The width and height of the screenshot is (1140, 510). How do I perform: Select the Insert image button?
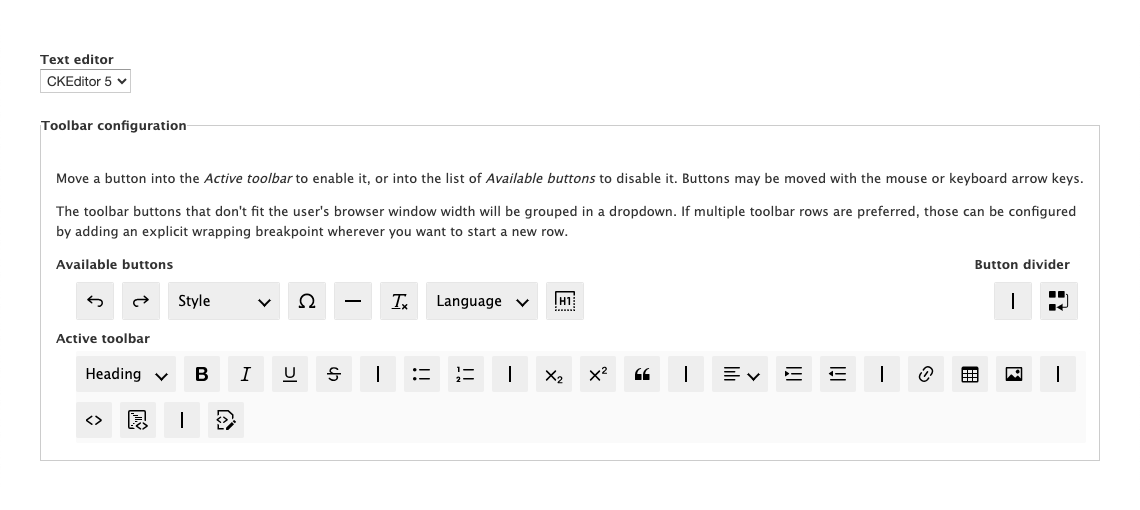[x=1013, y=374]
